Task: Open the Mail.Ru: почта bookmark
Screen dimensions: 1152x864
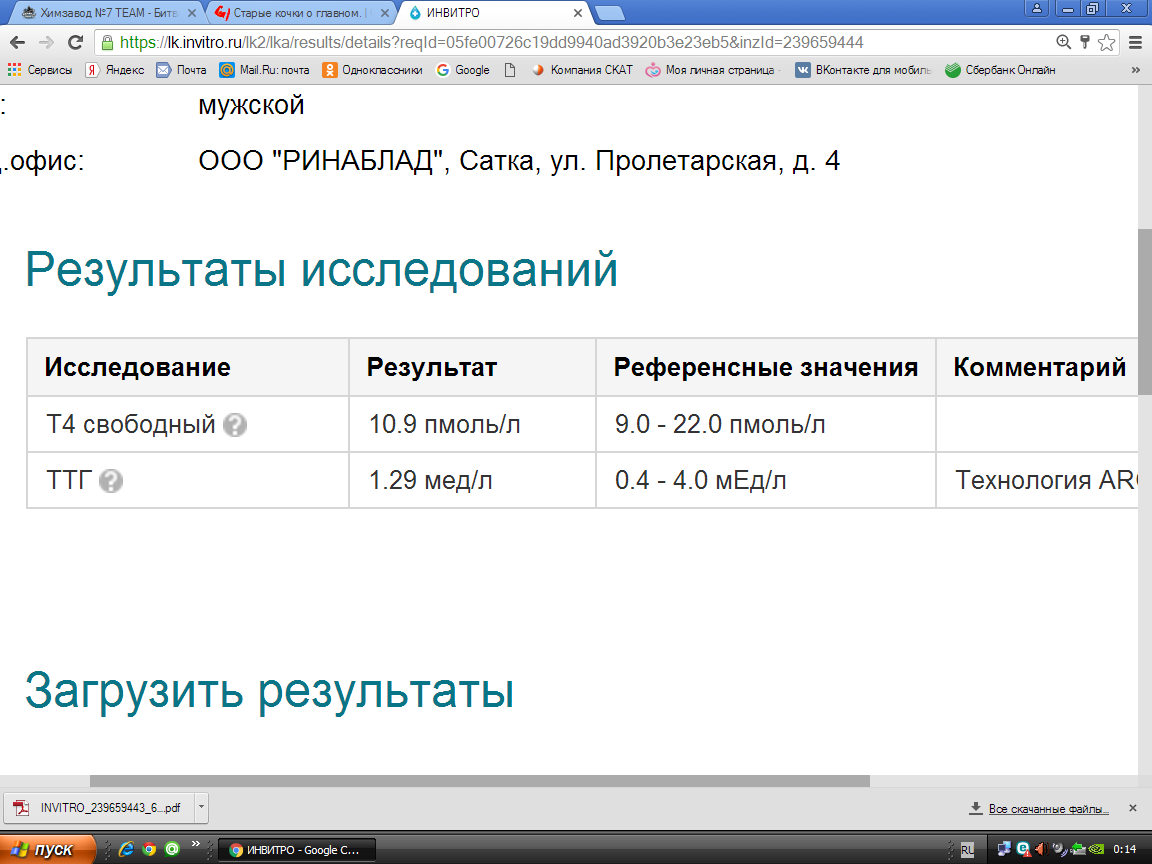Action: pos(264,70)
